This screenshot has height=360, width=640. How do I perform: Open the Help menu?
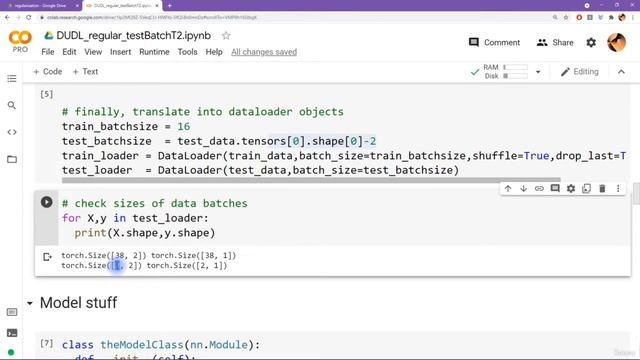coord(214,52)
